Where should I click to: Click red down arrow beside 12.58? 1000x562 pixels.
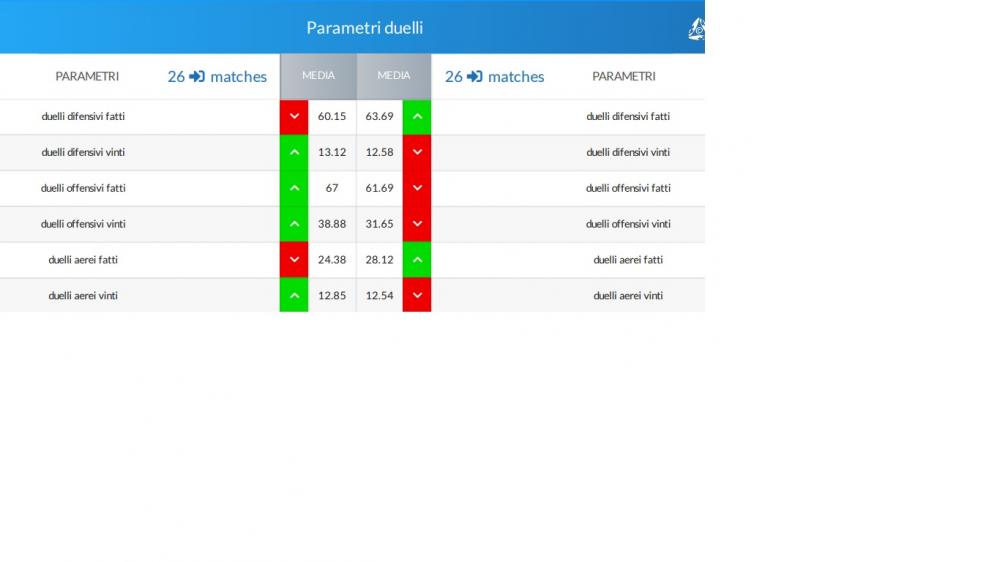click(x=417, y=152)
